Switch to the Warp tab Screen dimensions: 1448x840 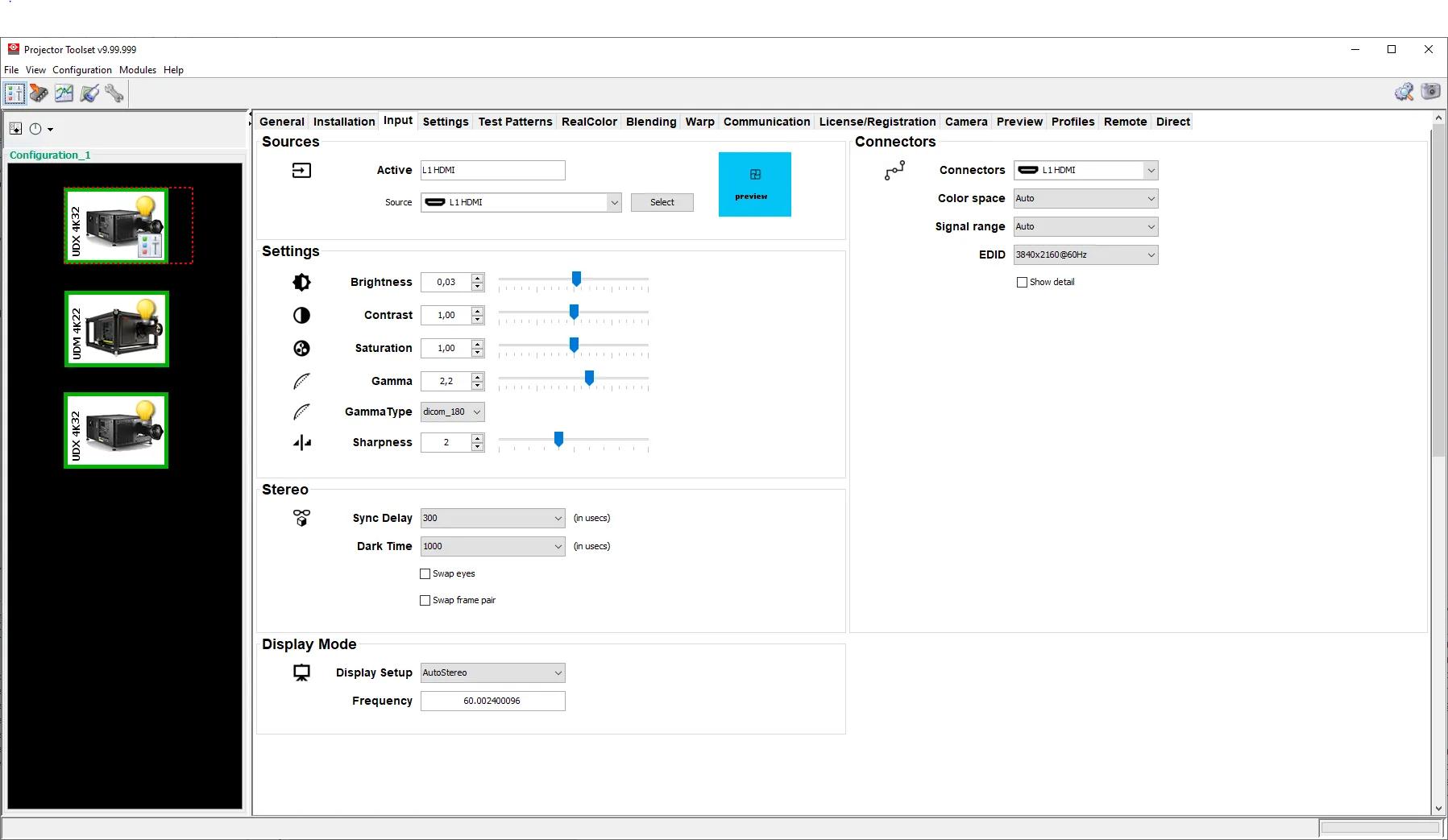699,122
